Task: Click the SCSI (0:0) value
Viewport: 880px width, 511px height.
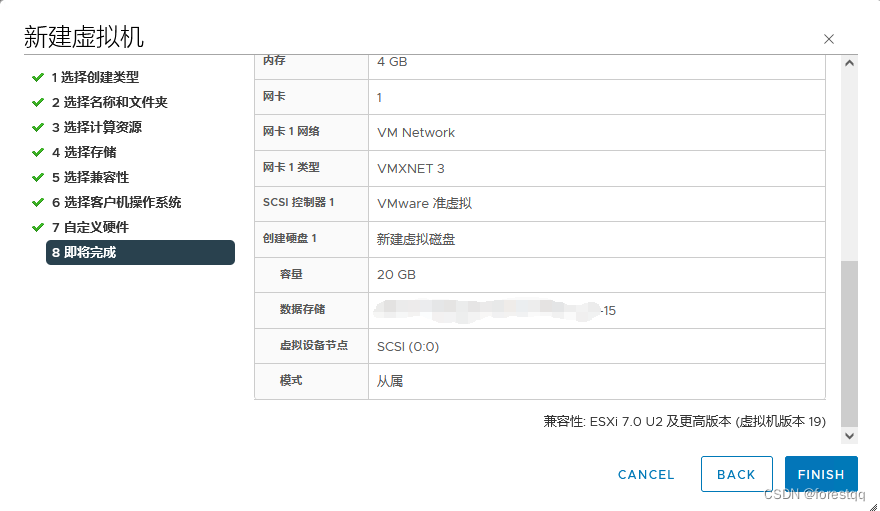Action: click(408, 347)
